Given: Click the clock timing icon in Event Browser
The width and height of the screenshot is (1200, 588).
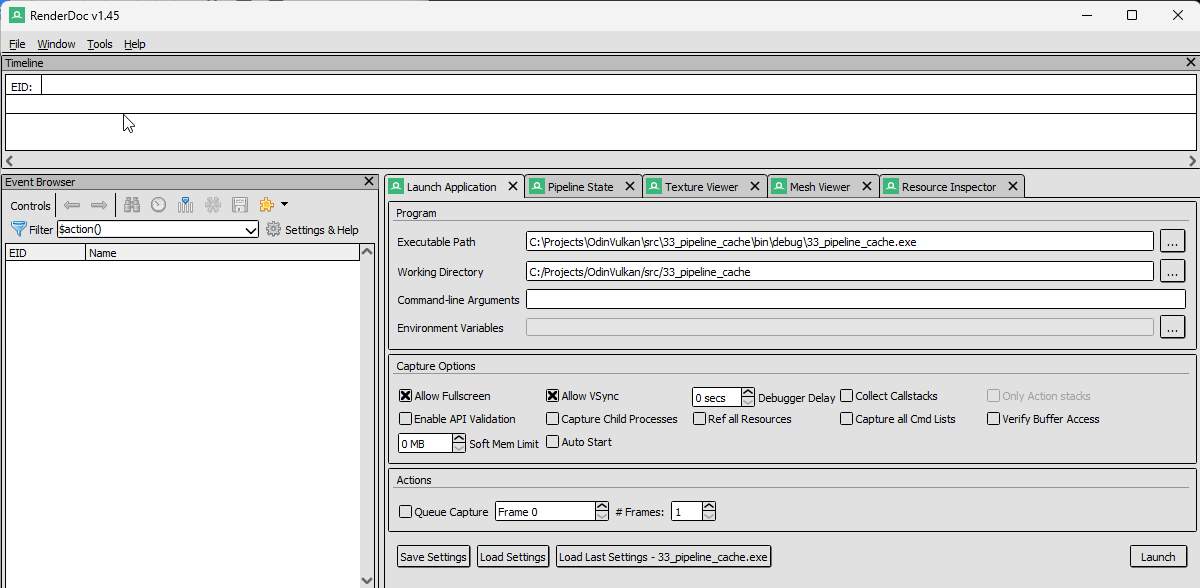Looking at the screenshot, I should 159,205.
